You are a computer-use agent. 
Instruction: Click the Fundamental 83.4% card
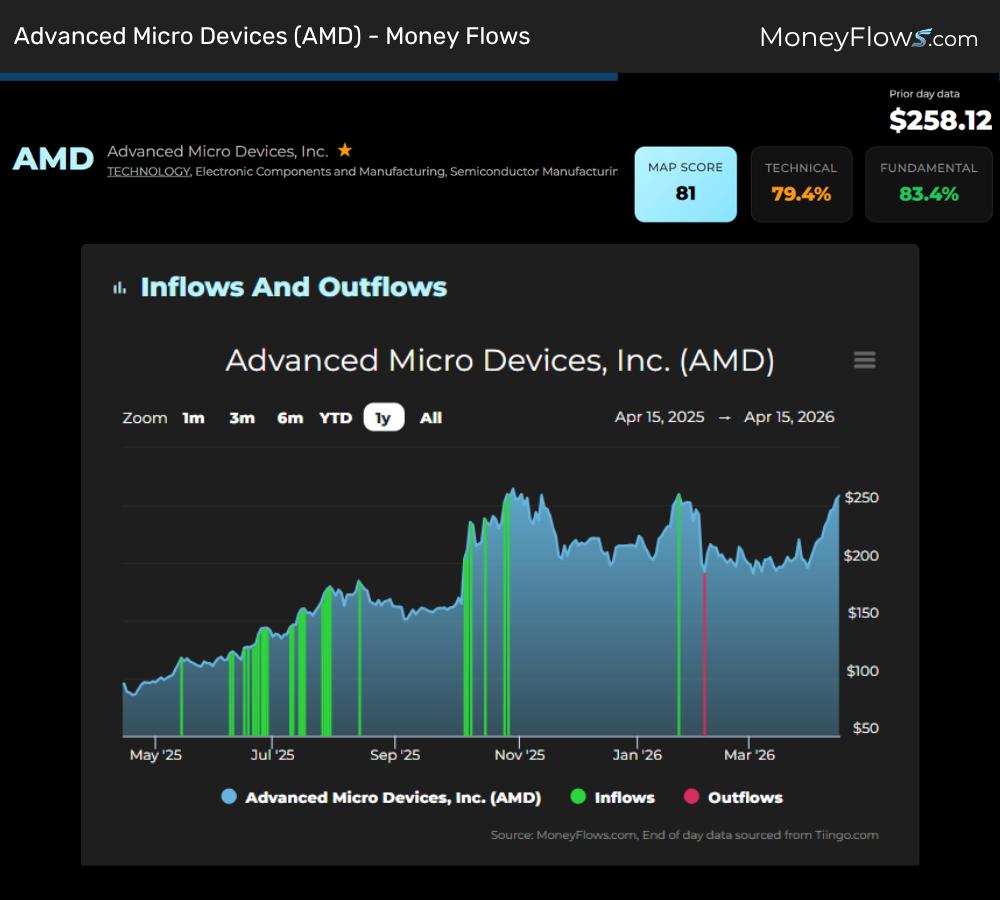928,184
